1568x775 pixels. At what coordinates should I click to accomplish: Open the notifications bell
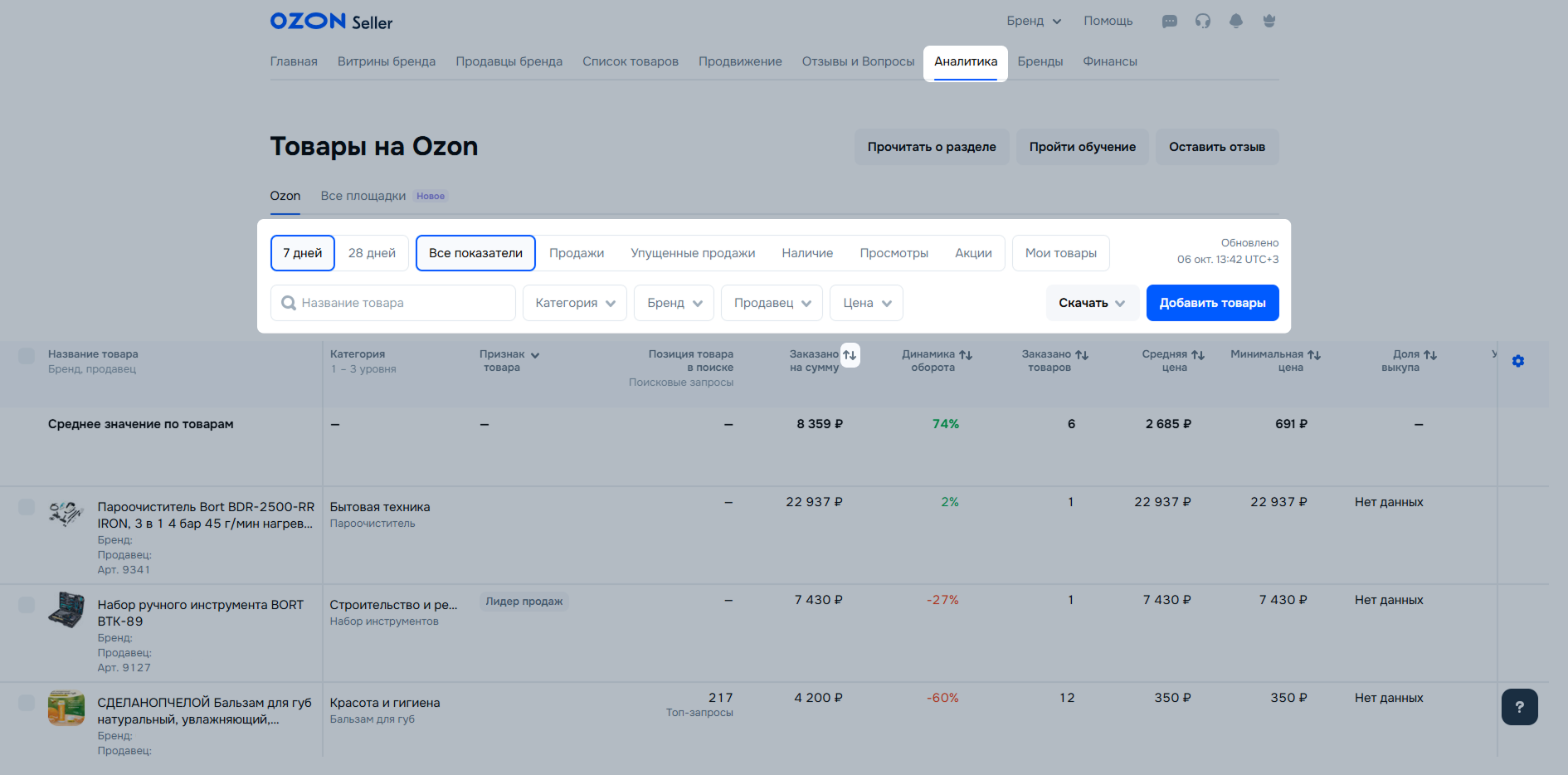click(1235, 22)
